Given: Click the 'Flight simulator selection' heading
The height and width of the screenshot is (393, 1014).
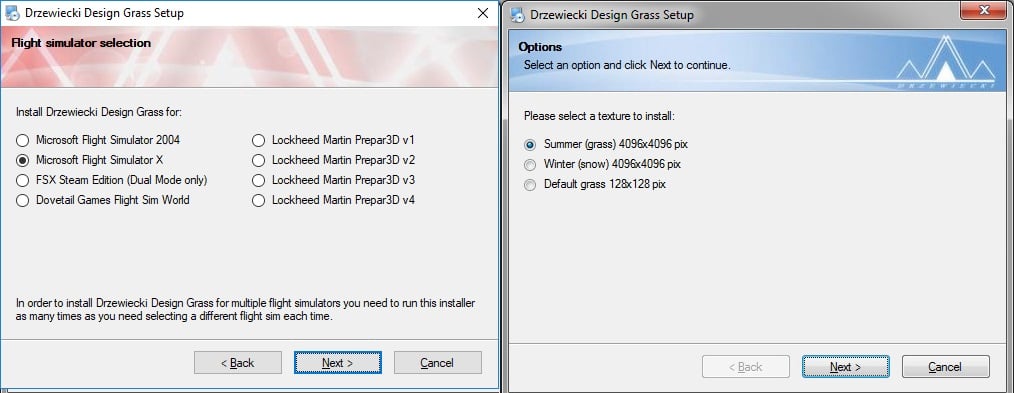Looking at the screenshot, I should [x=81, y=43].
